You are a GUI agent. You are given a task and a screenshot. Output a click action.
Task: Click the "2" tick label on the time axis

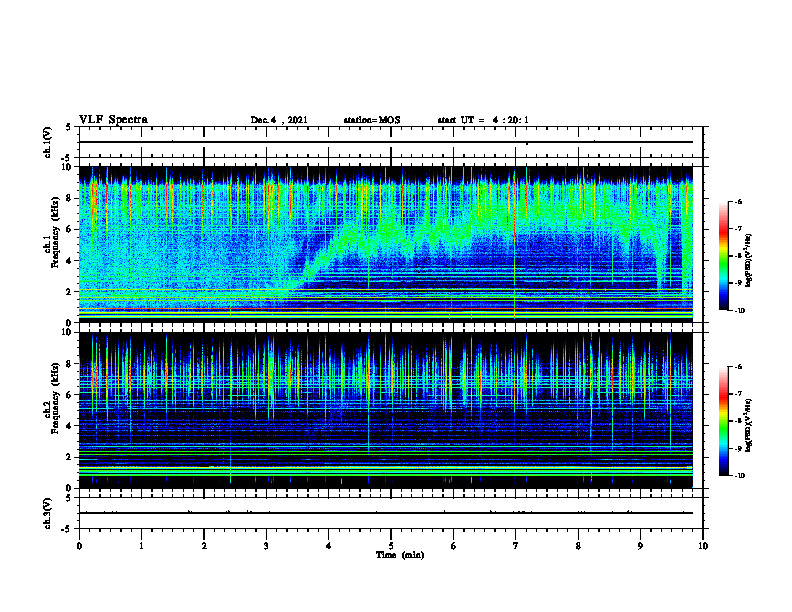click(204, 546)
